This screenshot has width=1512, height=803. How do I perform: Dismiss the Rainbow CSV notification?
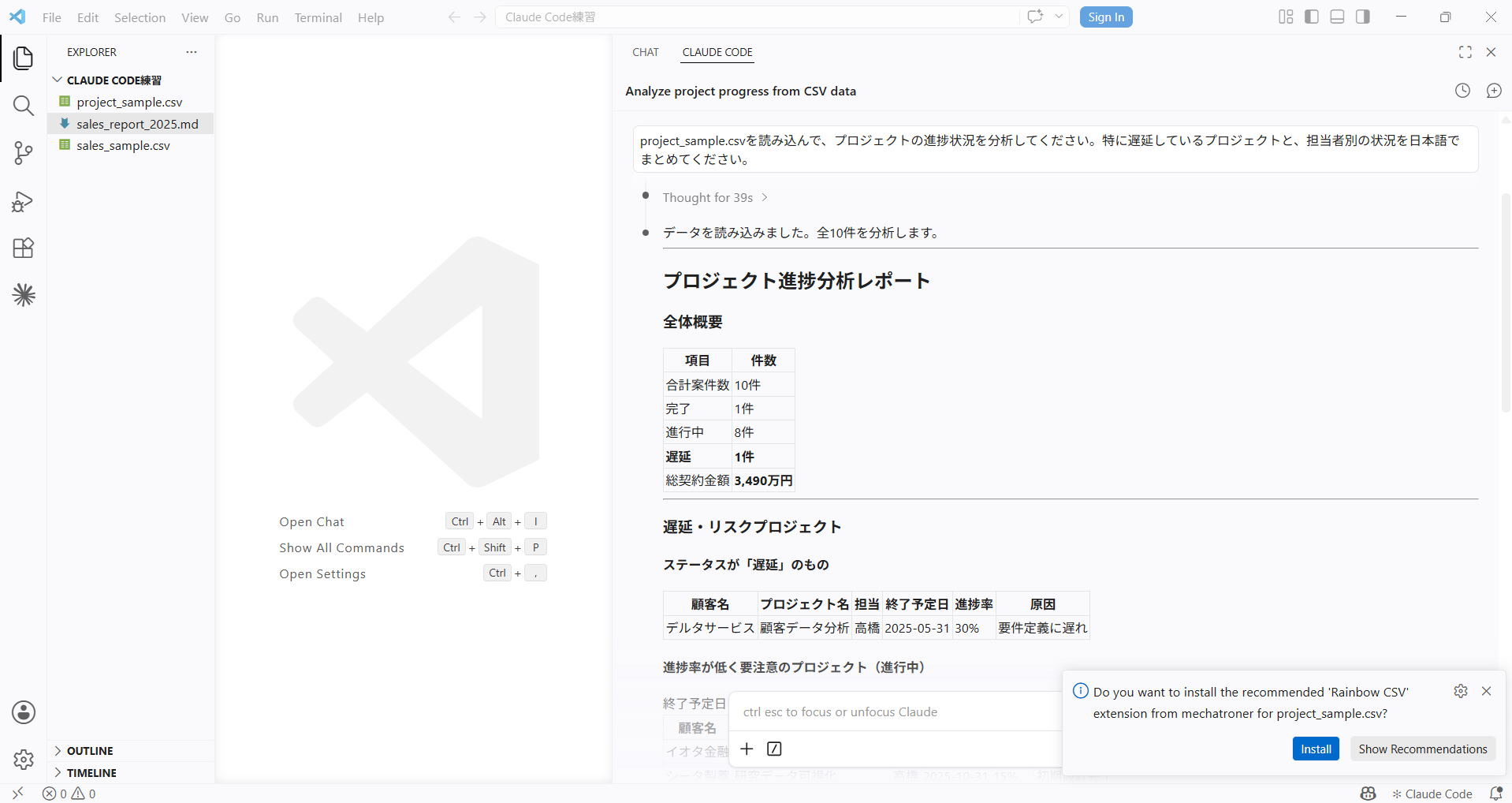[1486, 691]
